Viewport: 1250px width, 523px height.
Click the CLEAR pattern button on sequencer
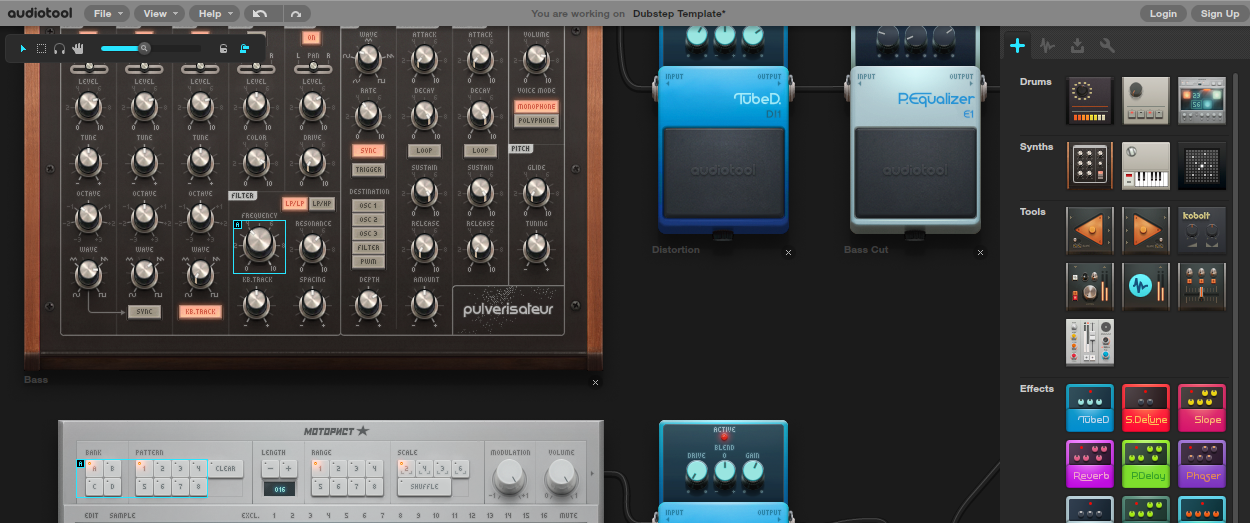226,468
